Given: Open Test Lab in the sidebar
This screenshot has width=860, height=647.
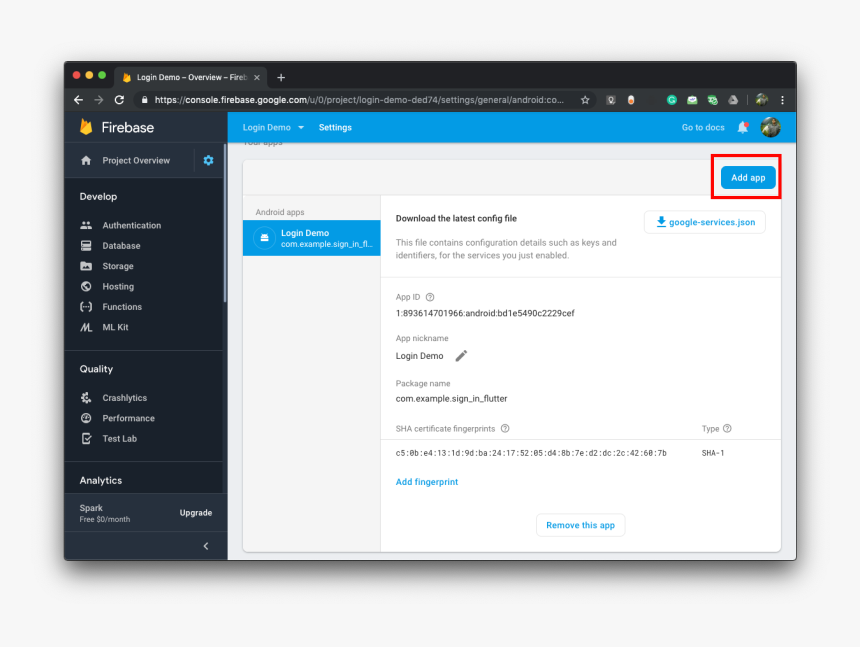Looking at the screenshot, I should tap(120, 438).
